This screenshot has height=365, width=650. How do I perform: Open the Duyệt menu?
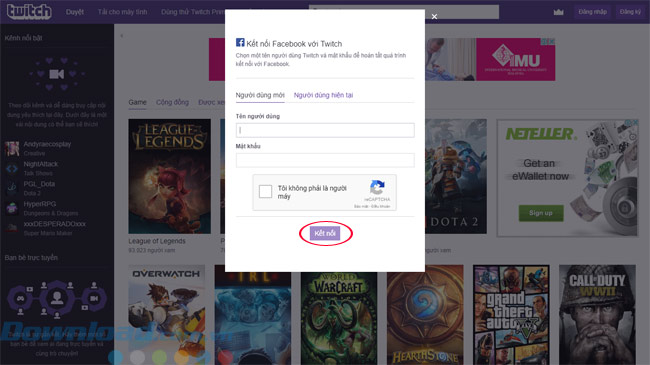coord(75,12)
